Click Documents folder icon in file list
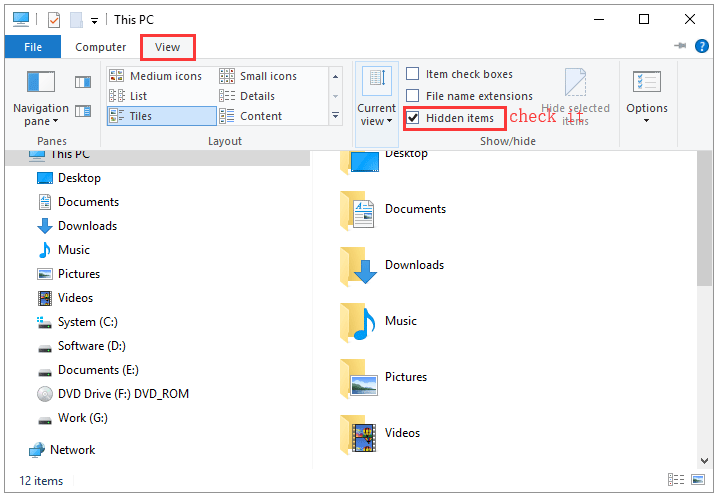The image size is (718, 496). pyautogui.click(x=359, y=210)
